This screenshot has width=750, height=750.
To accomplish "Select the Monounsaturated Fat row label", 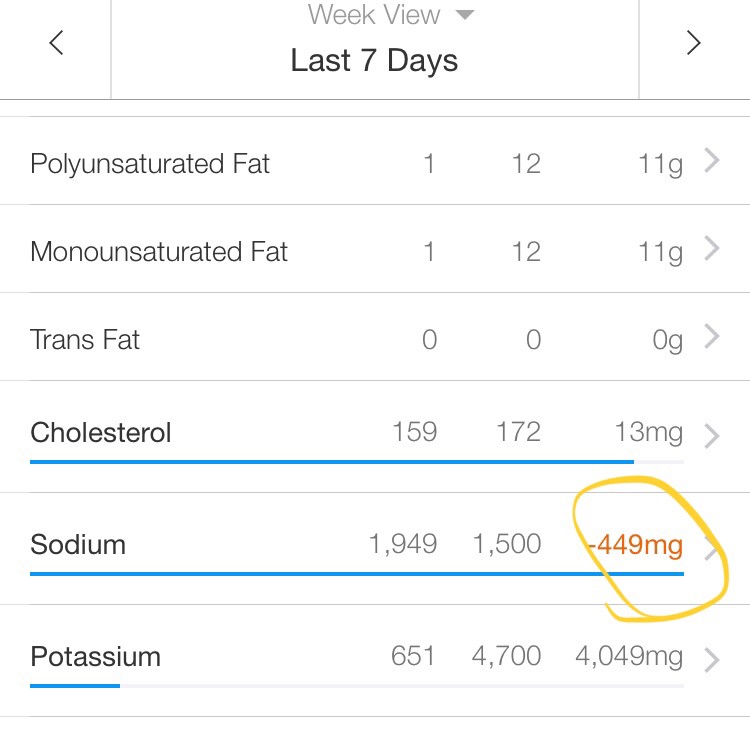I will point(159,252).
